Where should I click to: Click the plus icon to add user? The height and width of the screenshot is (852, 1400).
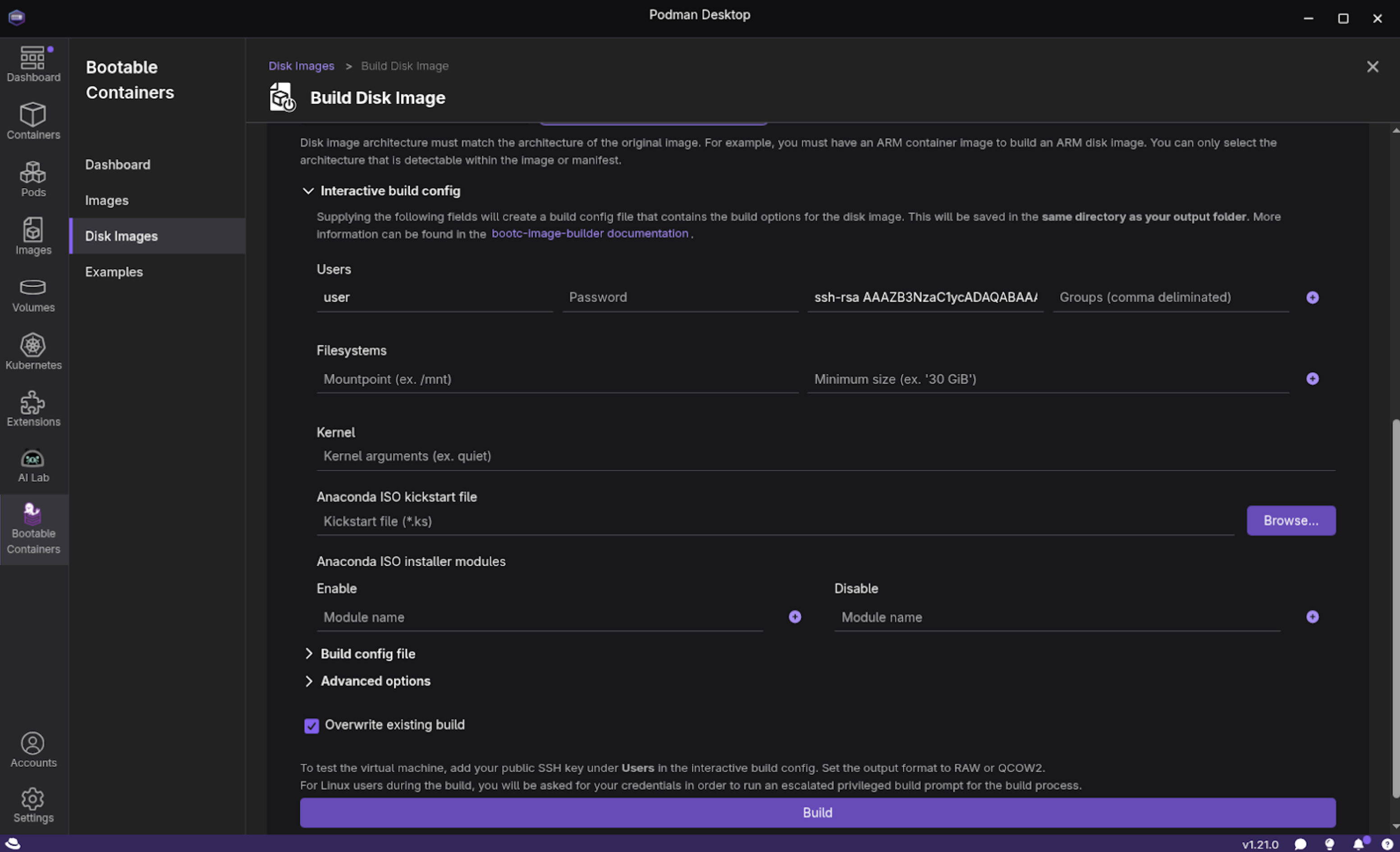(1312, 297)
